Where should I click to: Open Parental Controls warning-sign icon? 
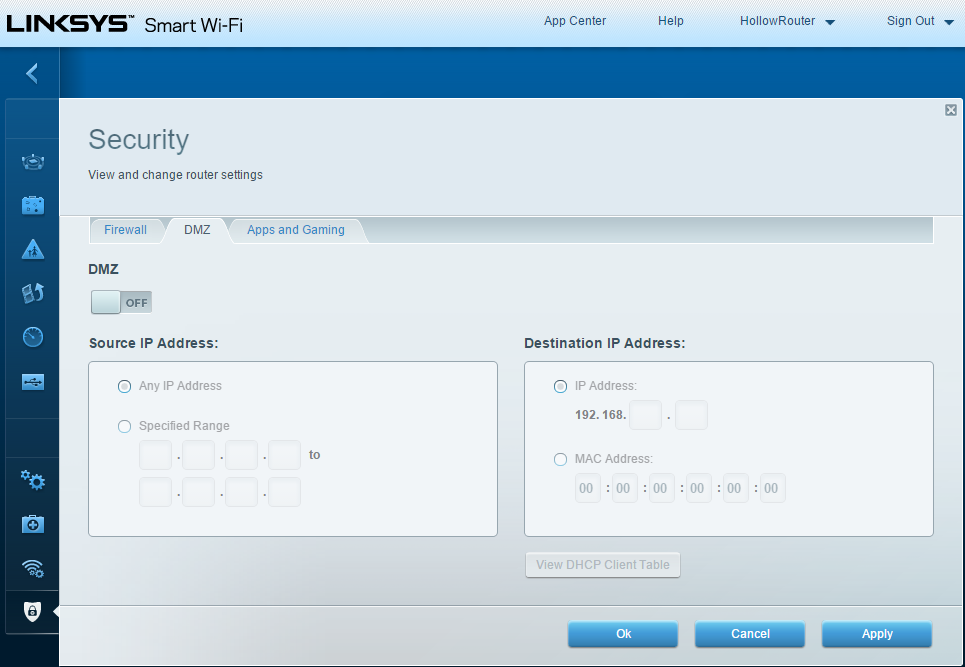click(x=33, y=249)
